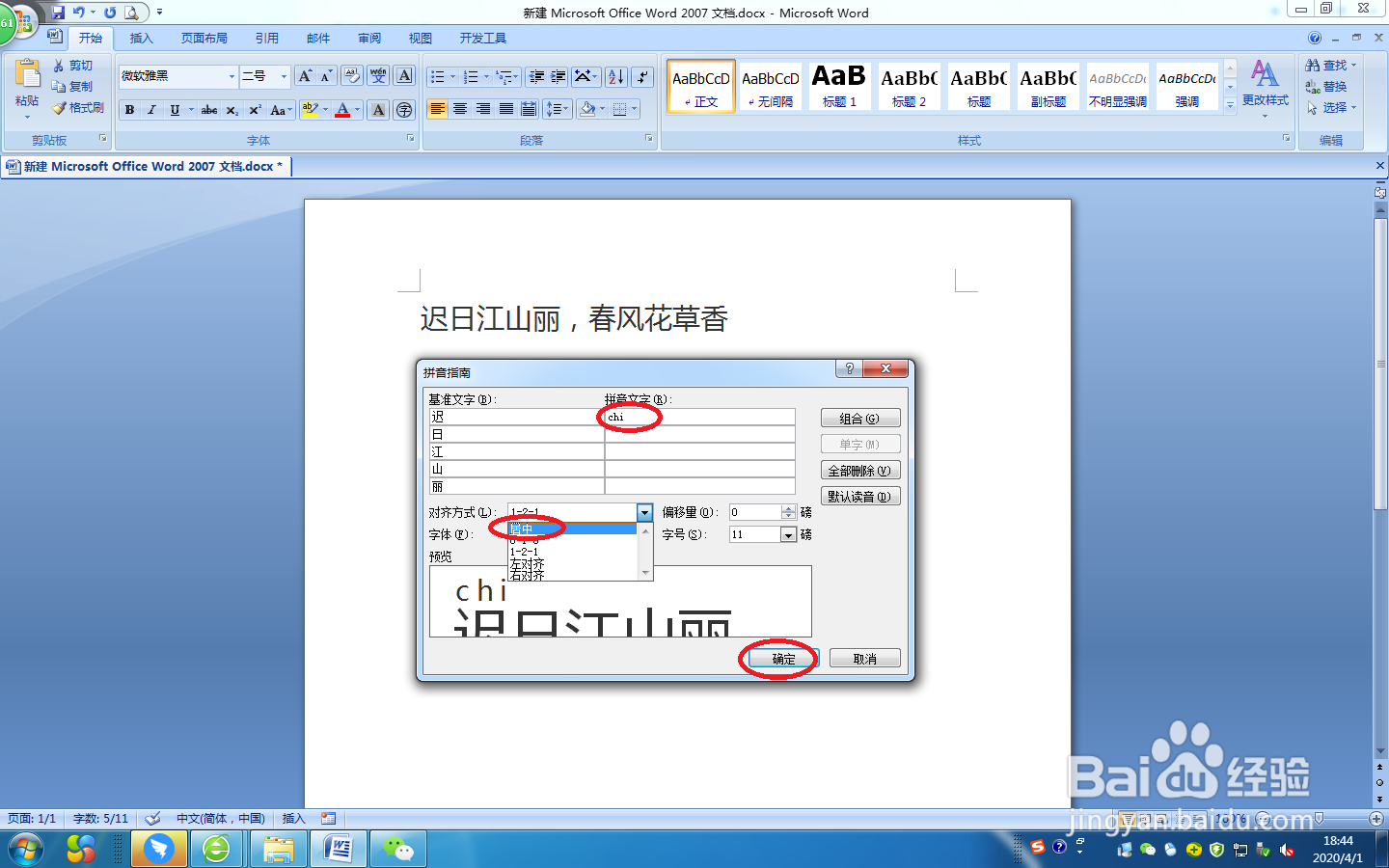Click the 全部删除(V) button
The height and width of the screenshot is (868, 1389).
point(860,471)
